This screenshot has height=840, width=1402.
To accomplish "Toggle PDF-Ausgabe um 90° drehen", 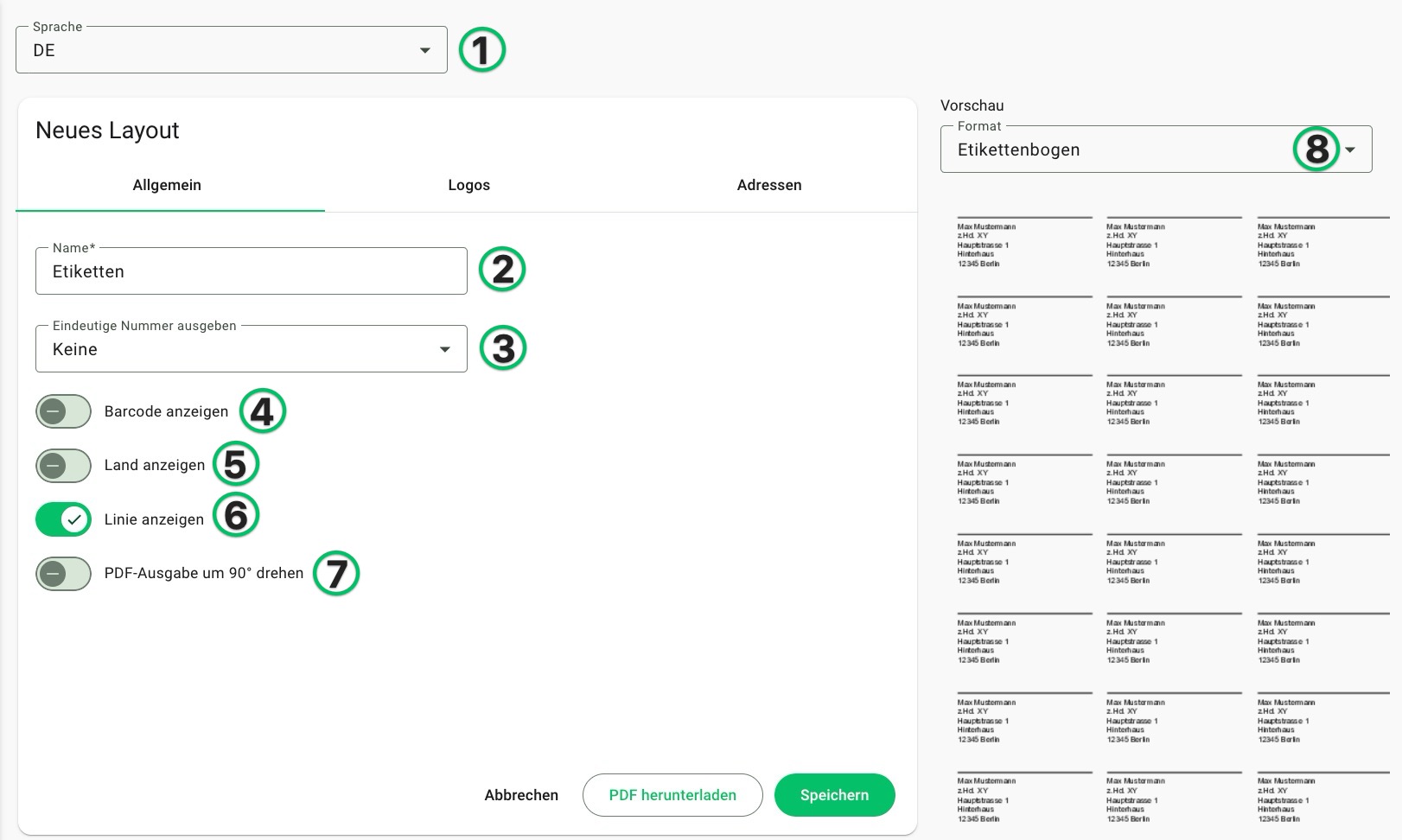I will click(63, 574).
